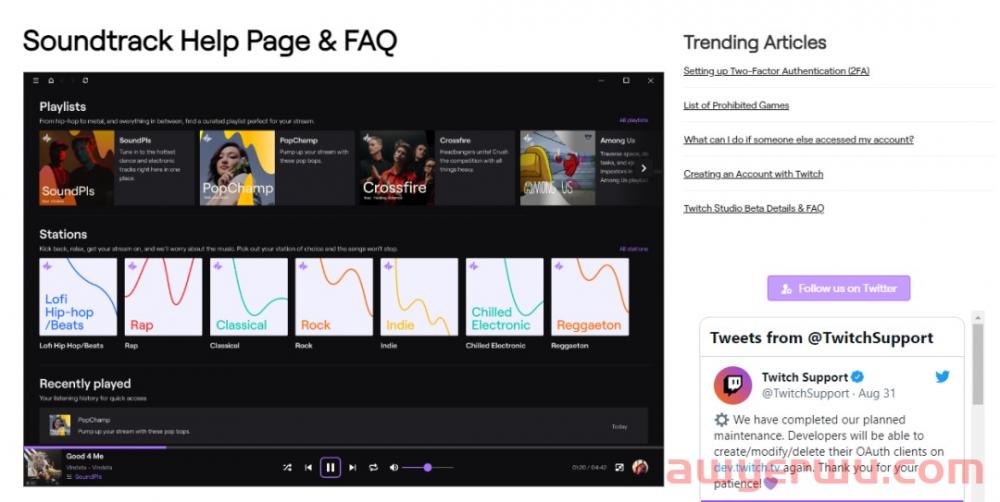
Task: Open 'someone else accessed my account' article
Action: coord(798,139)
